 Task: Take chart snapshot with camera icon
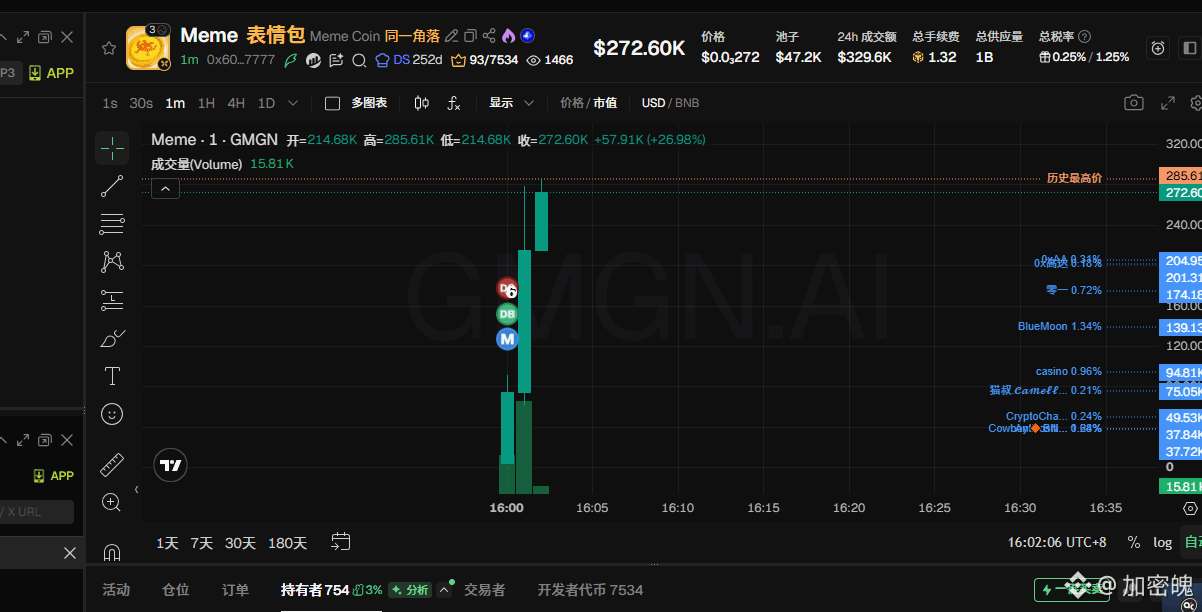click(x=1133, y=103)
